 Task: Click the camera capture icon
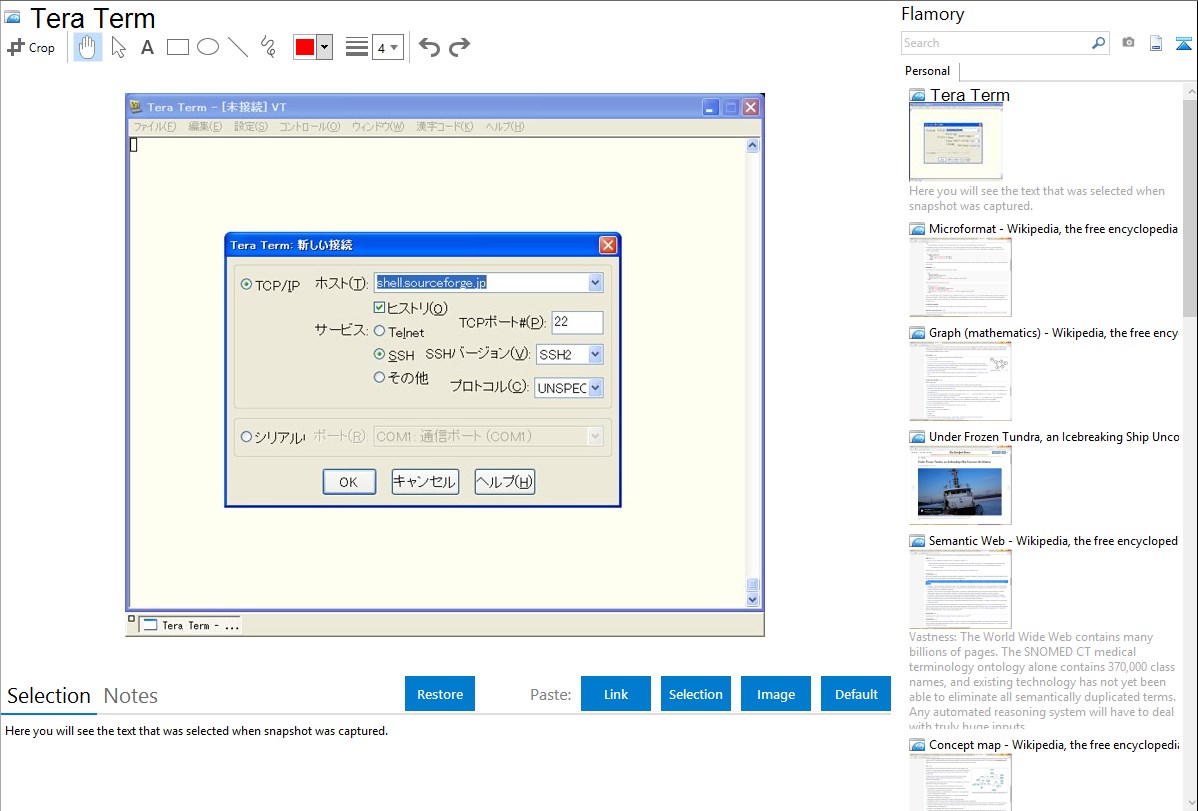1128,43
